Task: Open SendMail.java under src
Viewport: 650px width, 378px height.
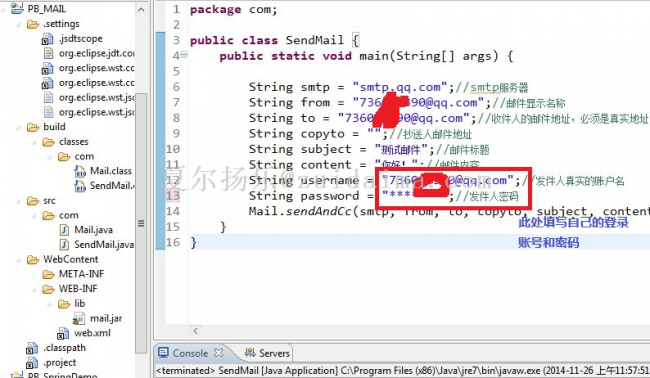Action: (x=104, y=245)
